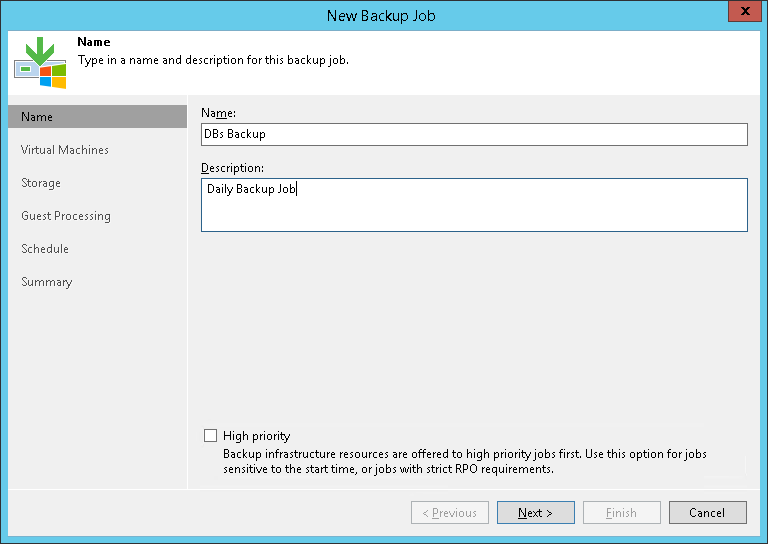This screenshot has width=768, height=544.
Task: Cancel the backup job wizard
Action: 708,513
